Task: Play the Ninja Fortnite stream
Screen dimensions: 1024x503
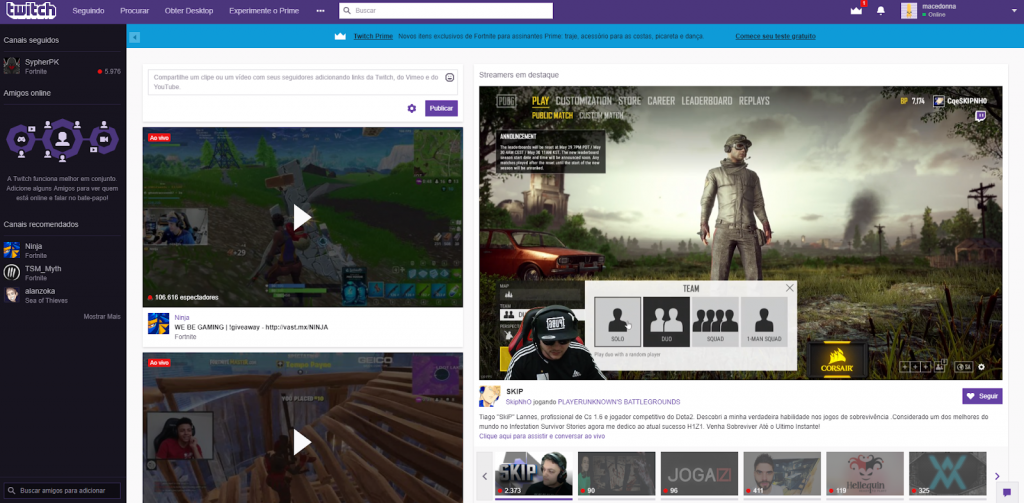Action: 302,218
